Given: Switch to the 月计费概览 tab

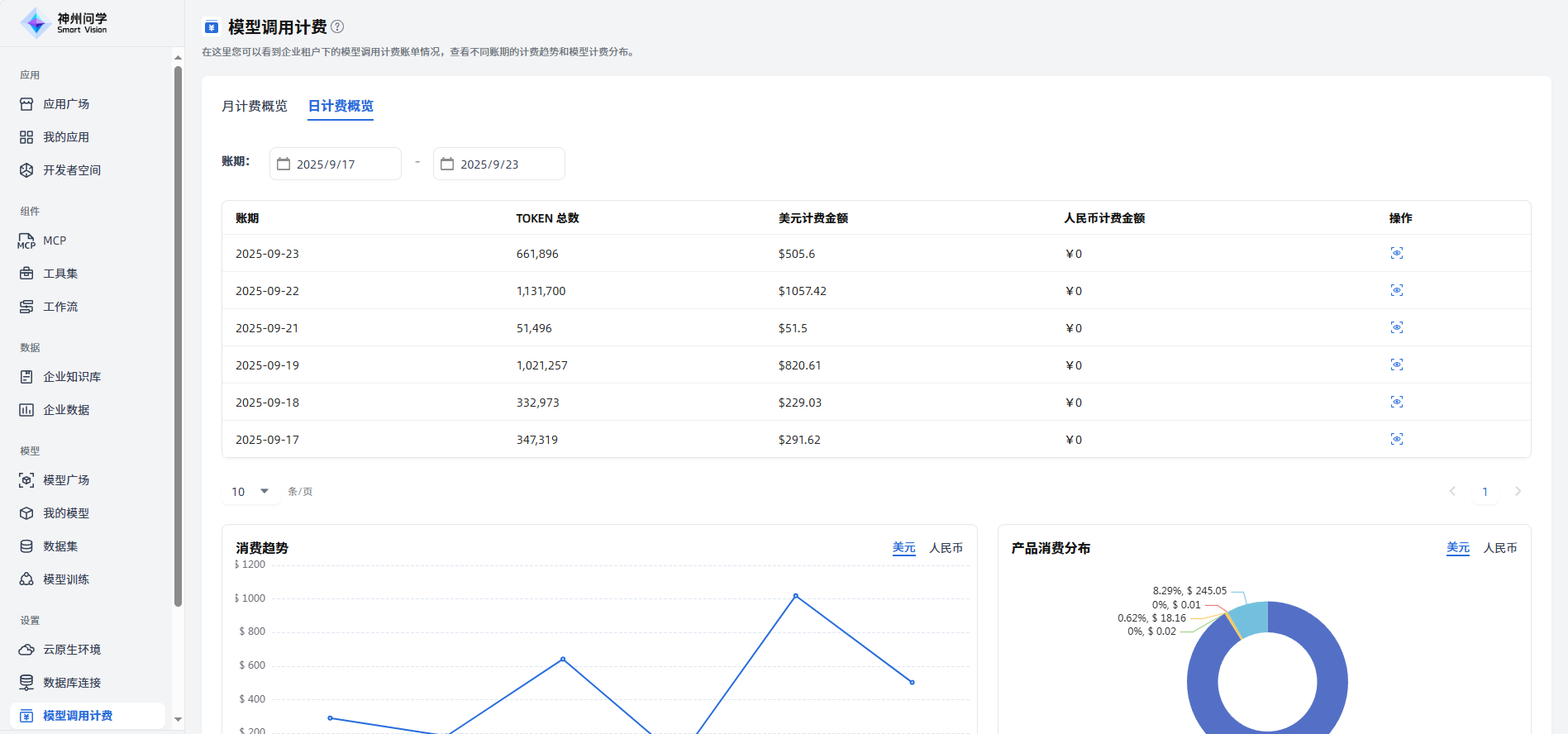Looking at the screenshot, I should coord(255,106).
